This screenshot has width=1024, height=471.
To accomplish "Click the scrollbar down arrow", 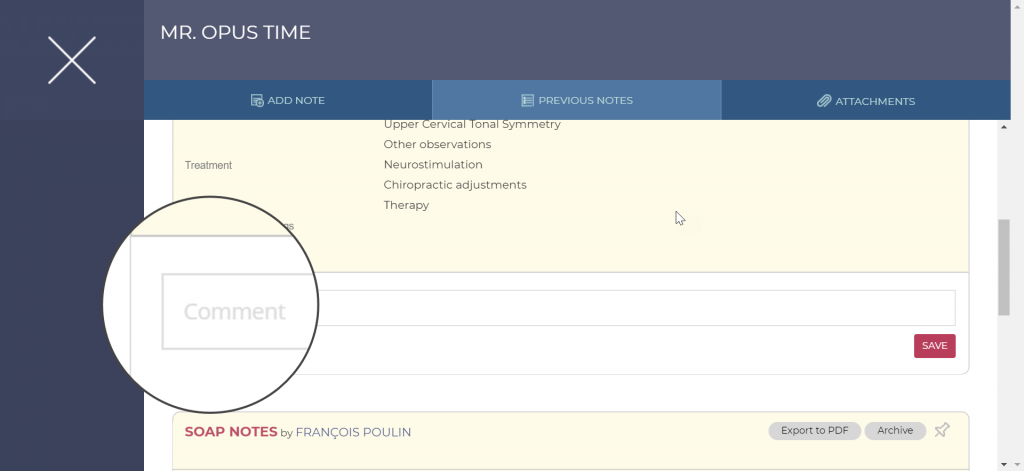I will click(x=1004, y=464).
